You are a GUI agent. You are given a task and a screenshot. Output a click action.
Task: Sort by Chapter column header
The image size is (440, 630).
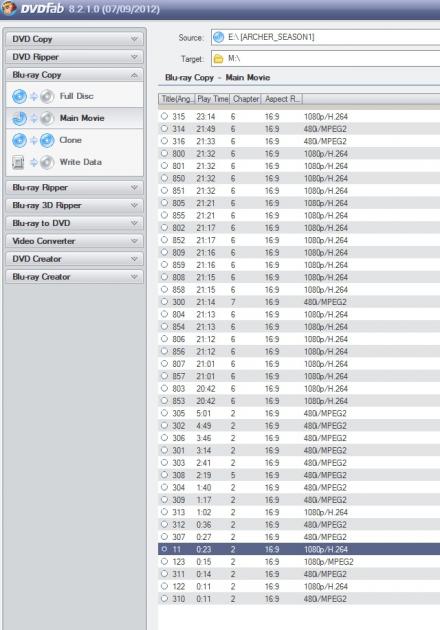246,99
